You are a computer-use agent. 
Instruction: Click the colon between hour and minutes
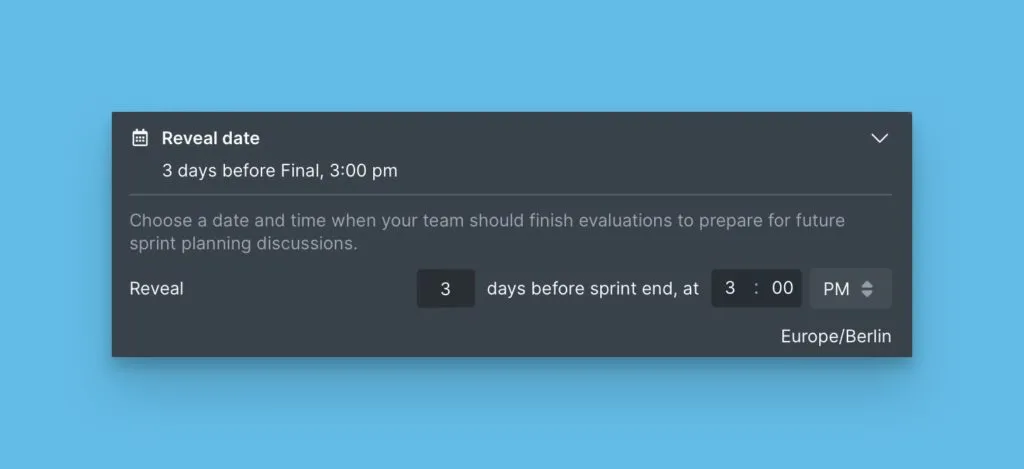756,288
